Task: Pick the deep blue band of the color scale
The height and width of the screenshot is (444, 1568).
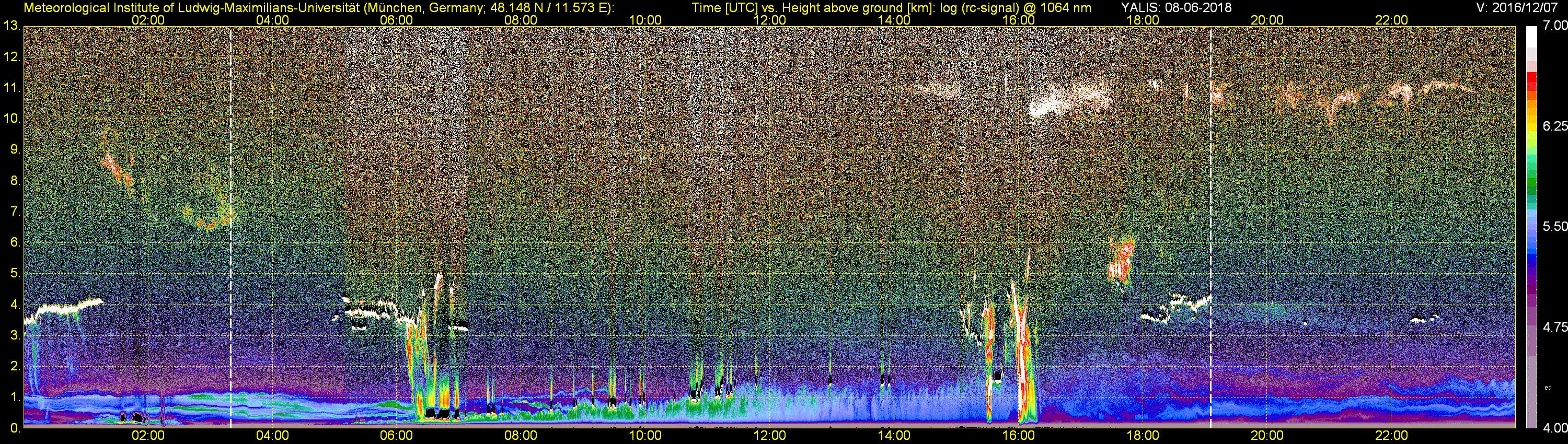Action: tap(1531, 258)
